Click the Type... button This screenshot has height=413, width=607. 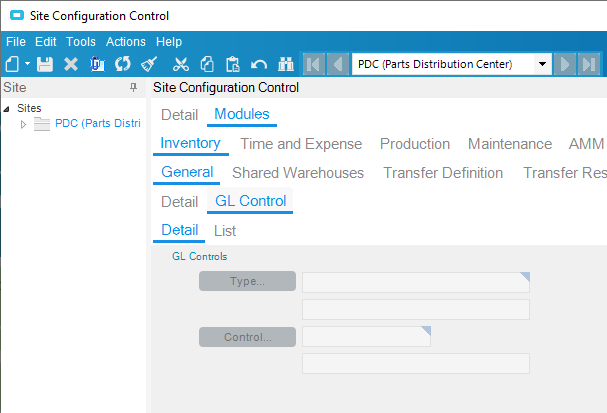click(x=247, y=281)
